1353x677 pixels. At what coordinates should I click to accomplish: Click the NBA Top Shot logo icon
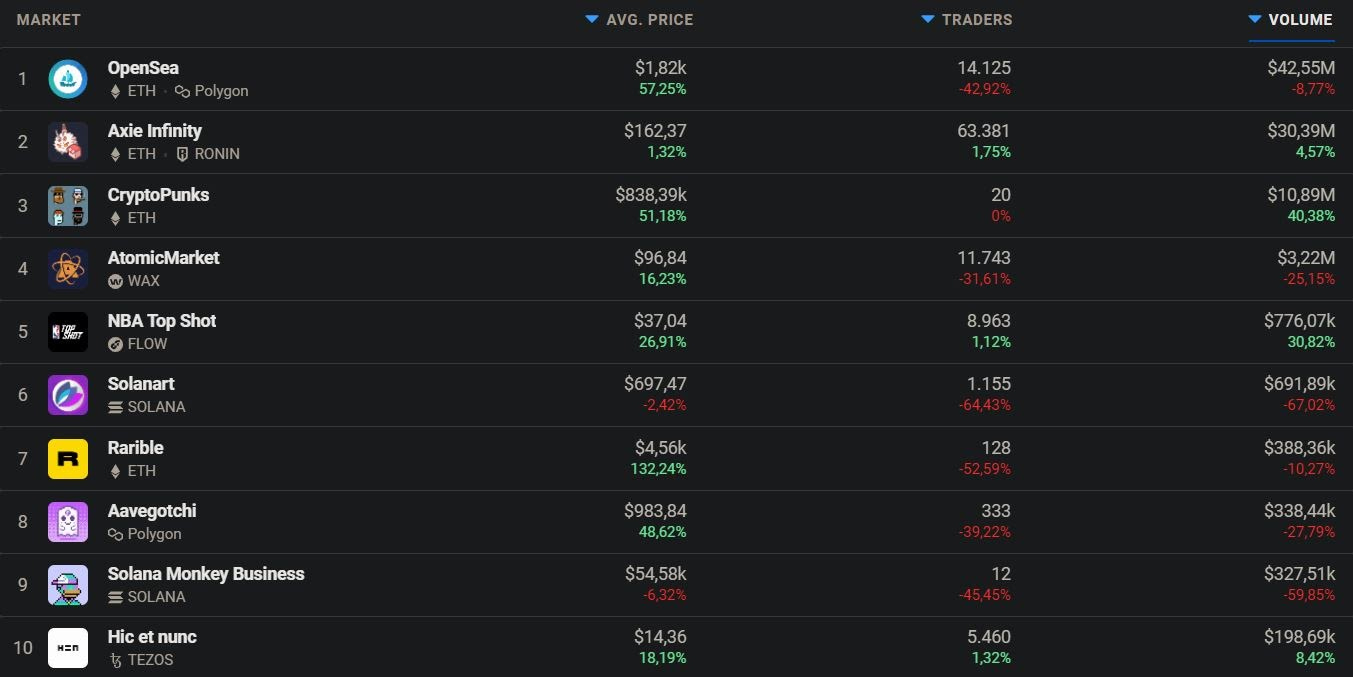pyautogui.click(x=68, y=332)
